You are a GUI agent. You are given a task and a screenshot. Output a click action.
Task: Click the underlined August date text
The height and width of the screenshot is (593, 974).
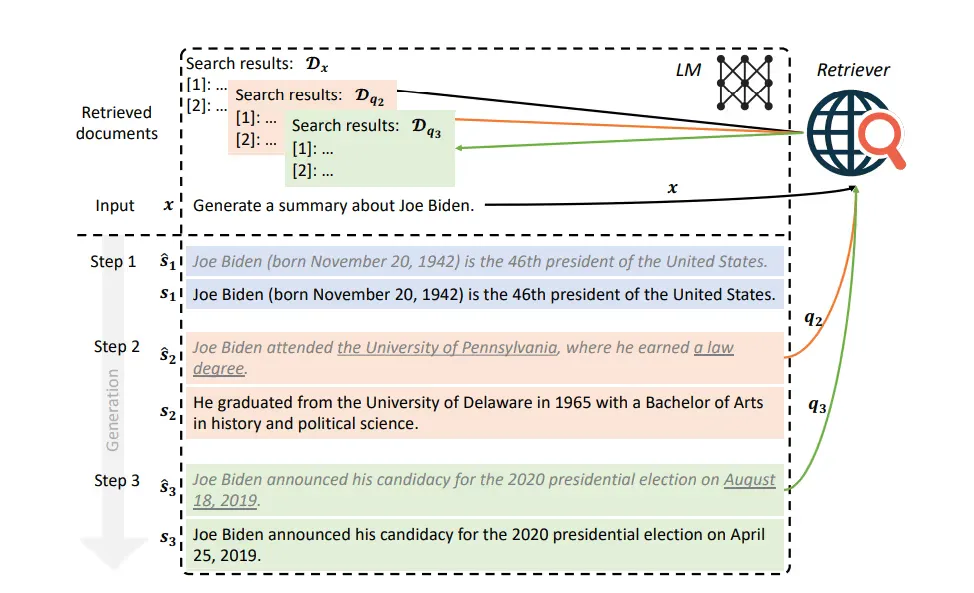pos(749,480)
